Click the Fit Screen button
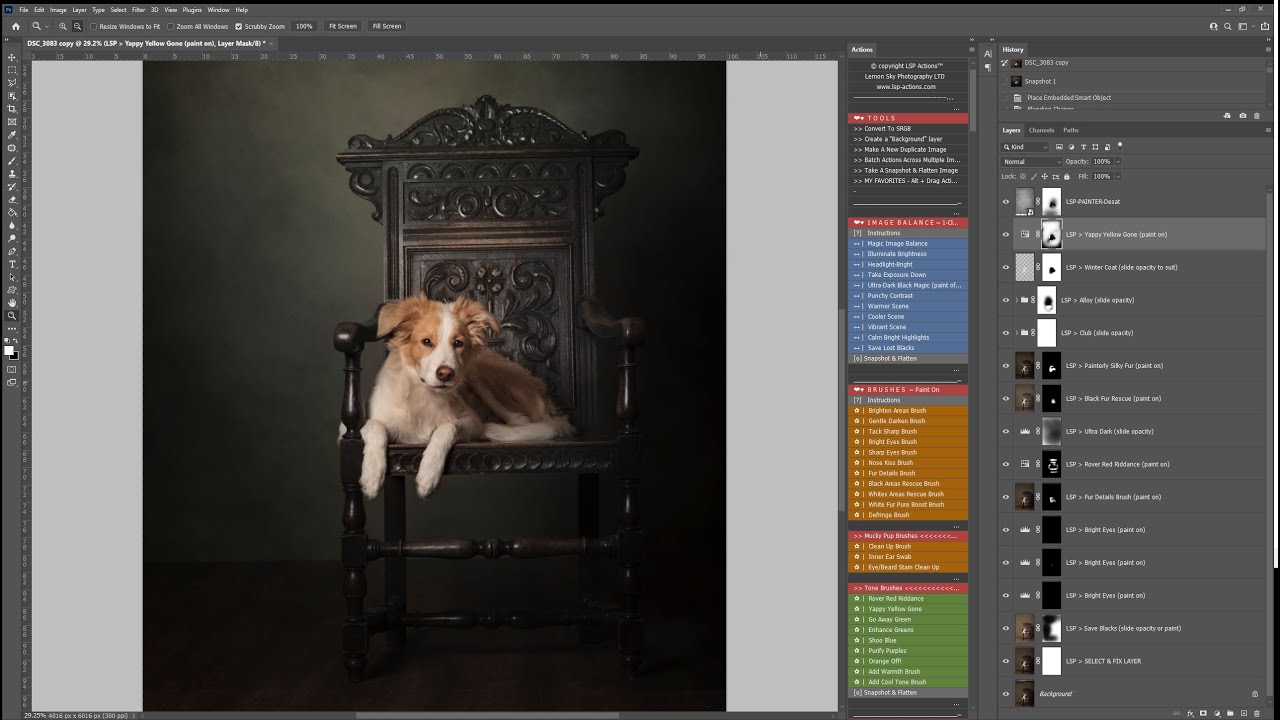Image resolution: width=1280 pixels, height=720 pixels. [342, 26]
